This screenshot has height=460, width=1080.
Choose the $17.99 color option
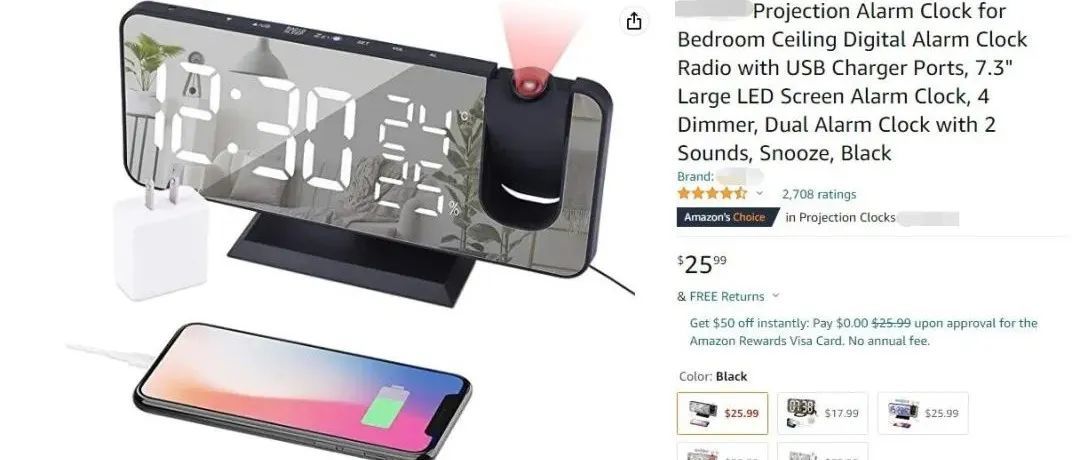point(822,413)
